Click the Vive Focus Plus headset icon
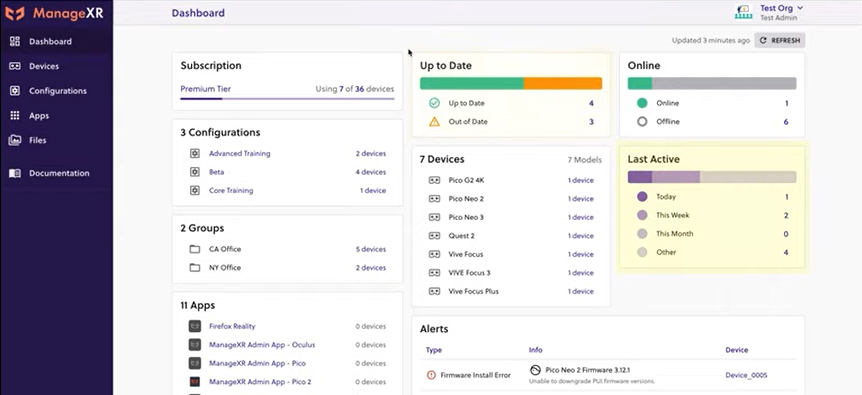The height and width of the screenshot is (395, 862). pyautogui.click(x=434, y=291)
